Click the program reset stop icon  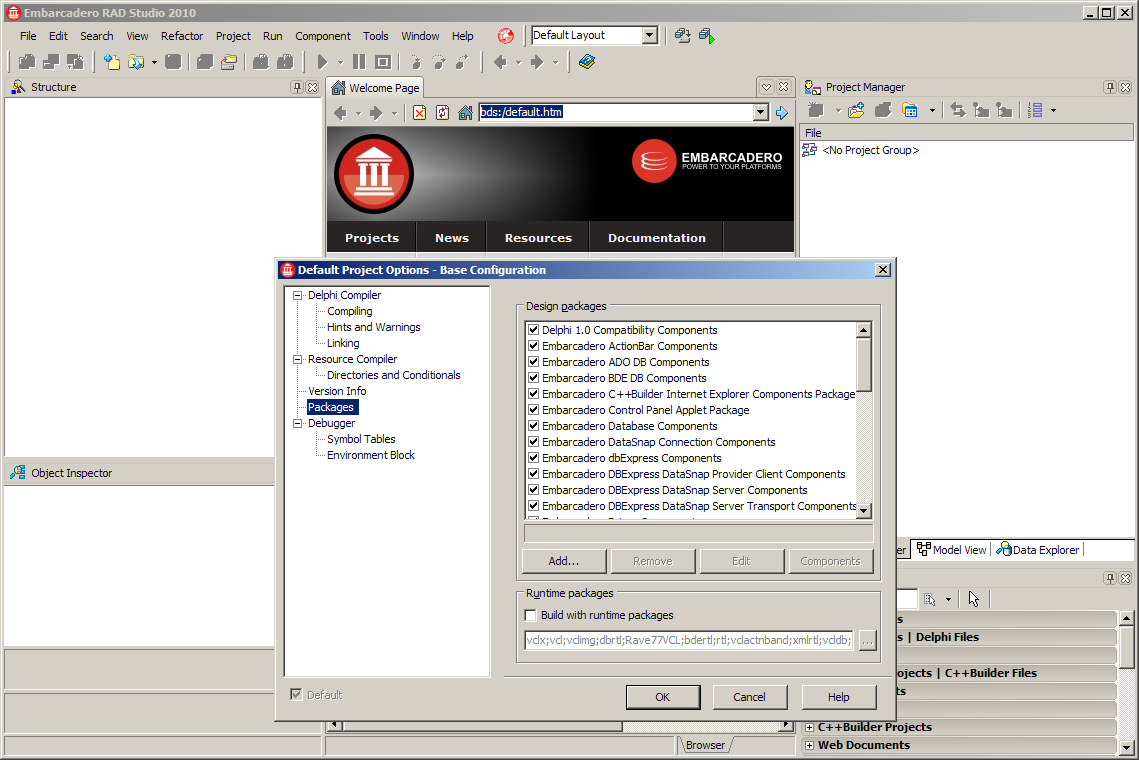pyautogui.click(x=383, y=62)
